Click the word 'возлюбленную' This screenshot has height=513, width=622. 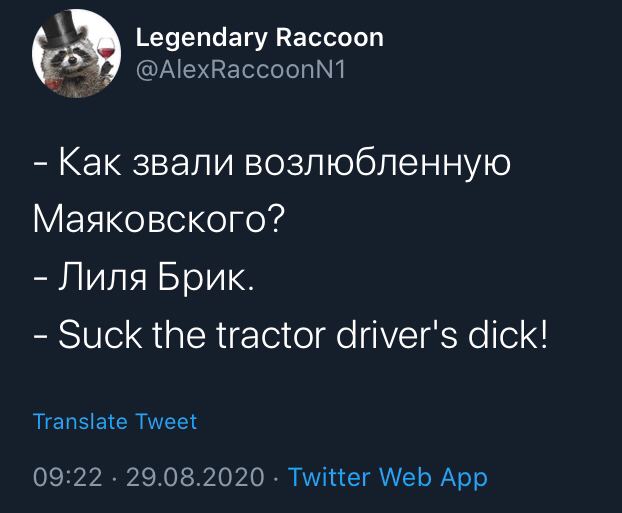coord(377,164)
